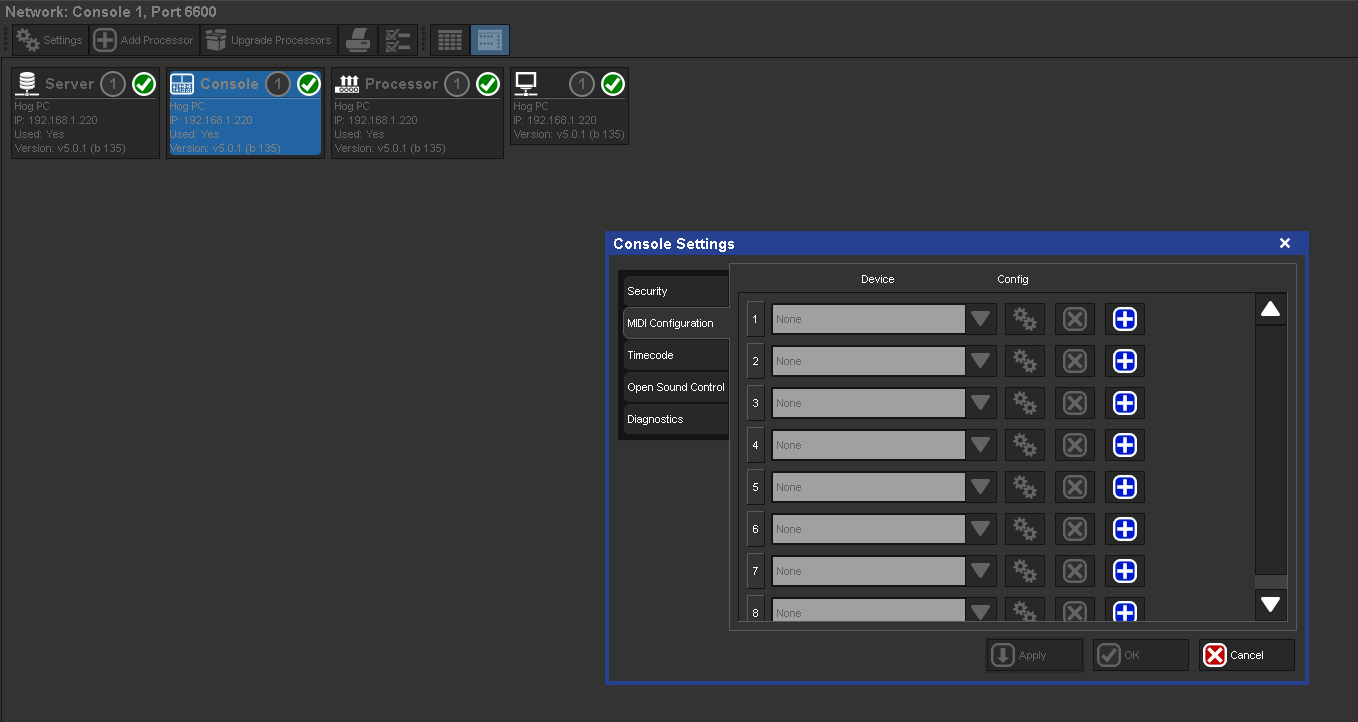Select the Server node tile

click(85, 113)
